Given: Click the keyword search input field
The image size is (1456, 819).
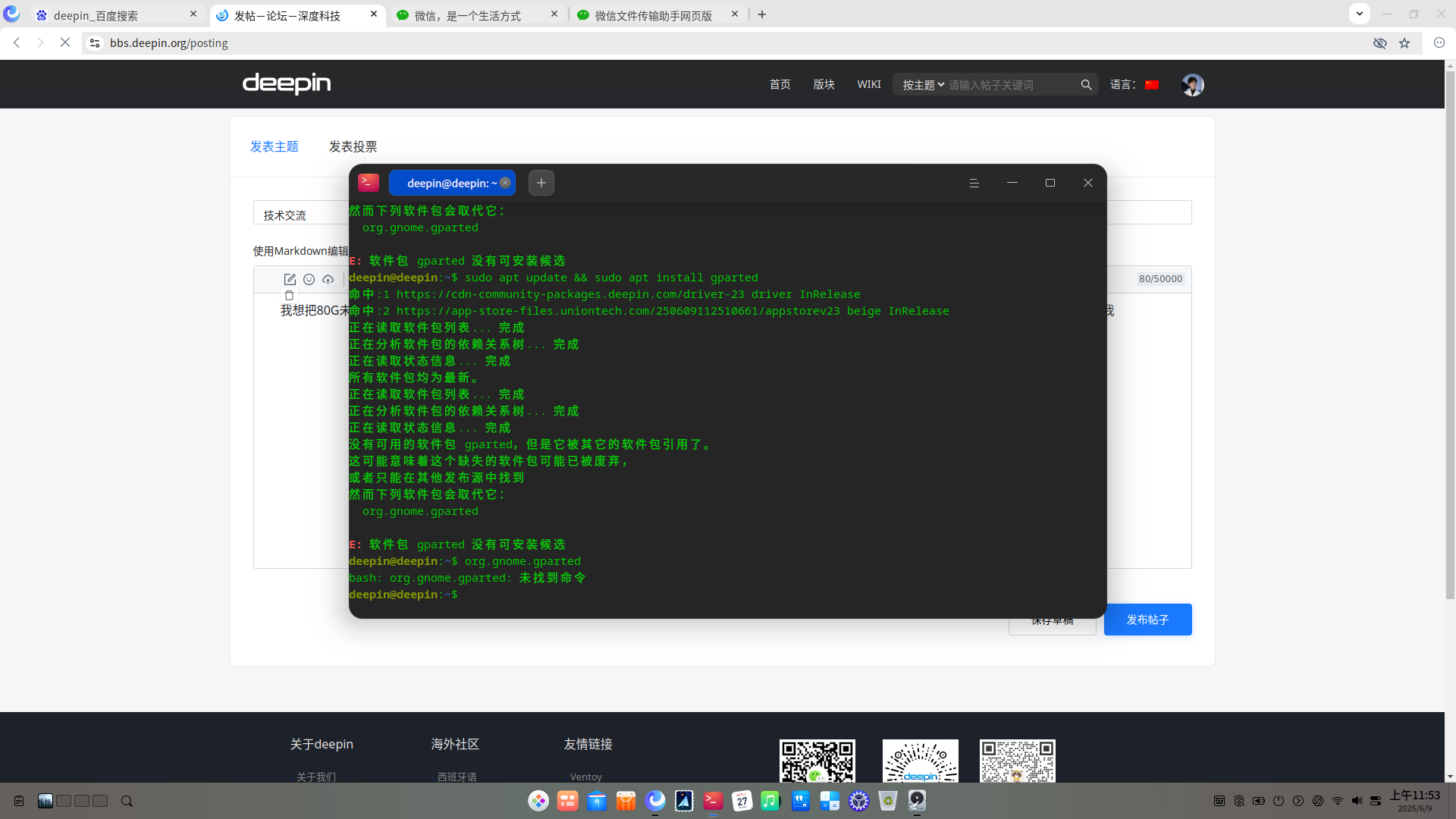Looking at the screenshot, I should tap(1012, 85).
